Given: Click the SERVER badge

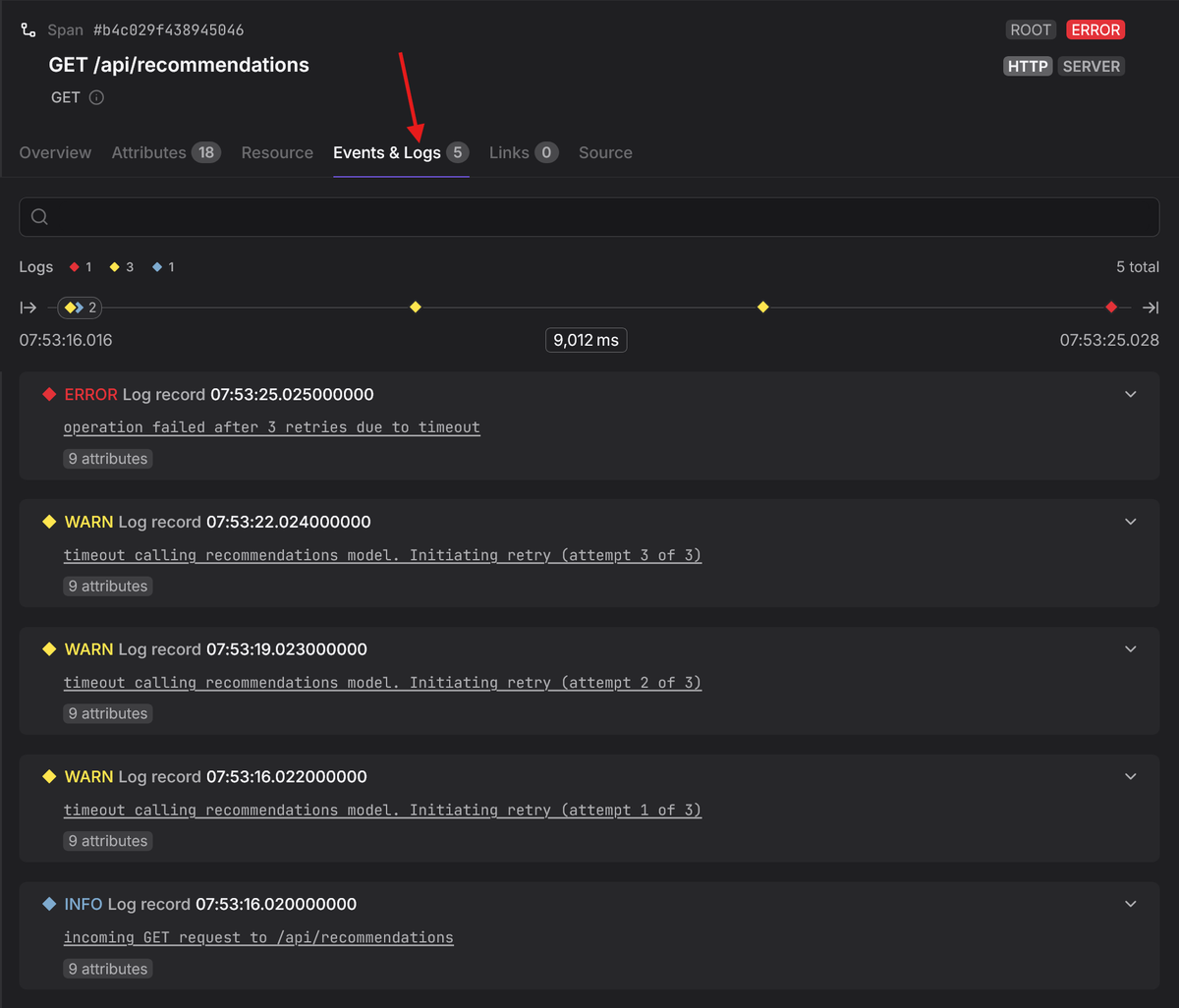Looking at the screenshot, I should 1091,66.
